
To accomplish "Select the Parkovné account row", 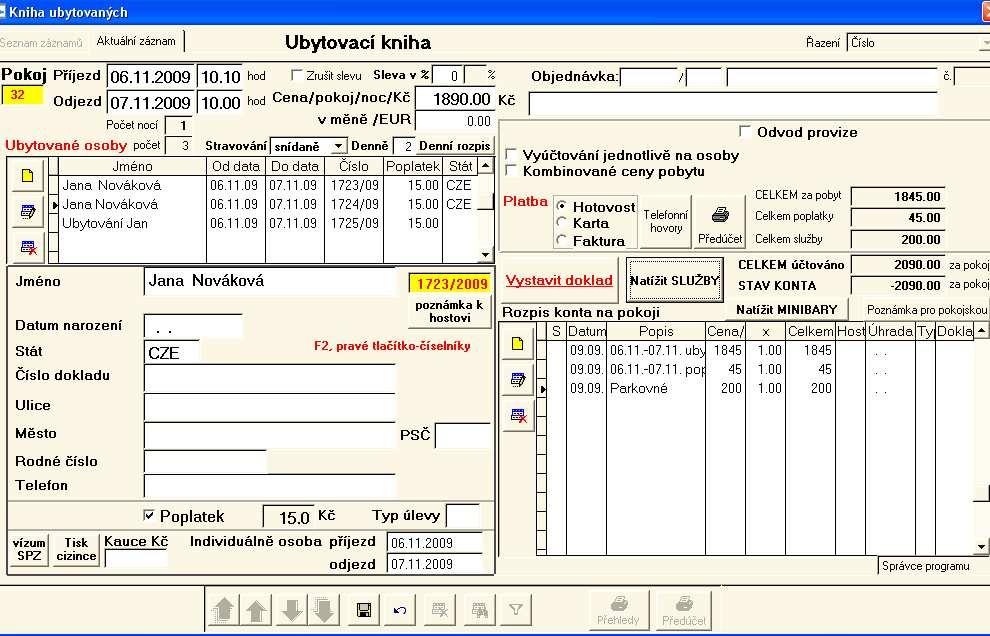I will (761, 388).
